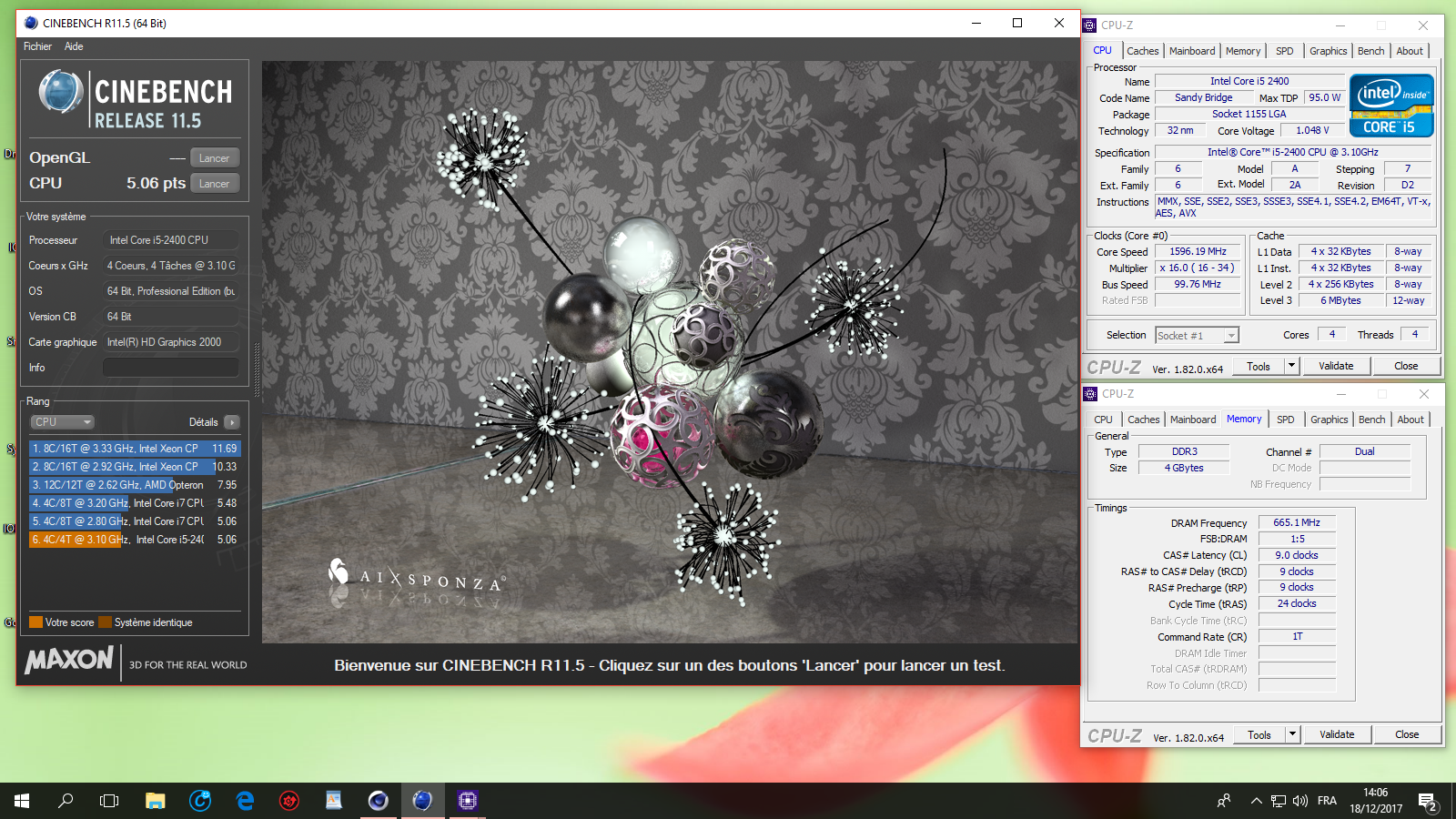
Task: Click the orange Votre score swatch
Action: point(36,622)
